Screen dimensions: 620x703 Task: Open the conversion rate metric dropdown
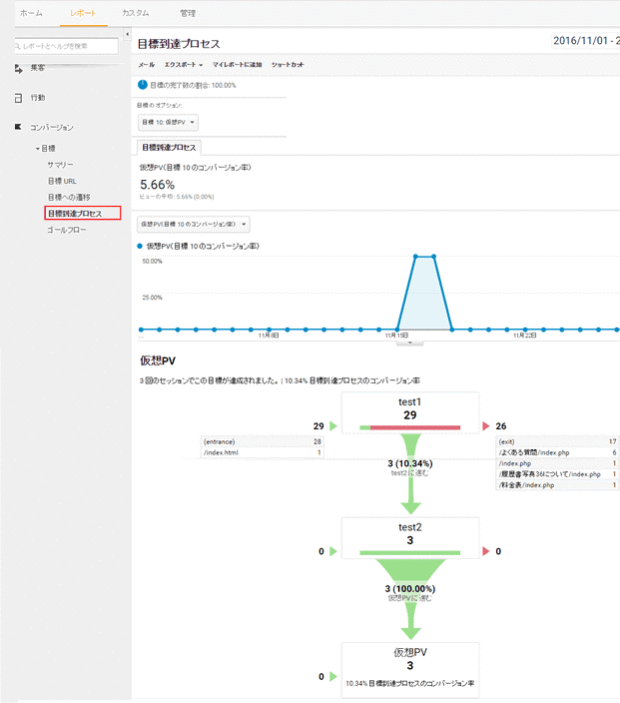(194, 225)
